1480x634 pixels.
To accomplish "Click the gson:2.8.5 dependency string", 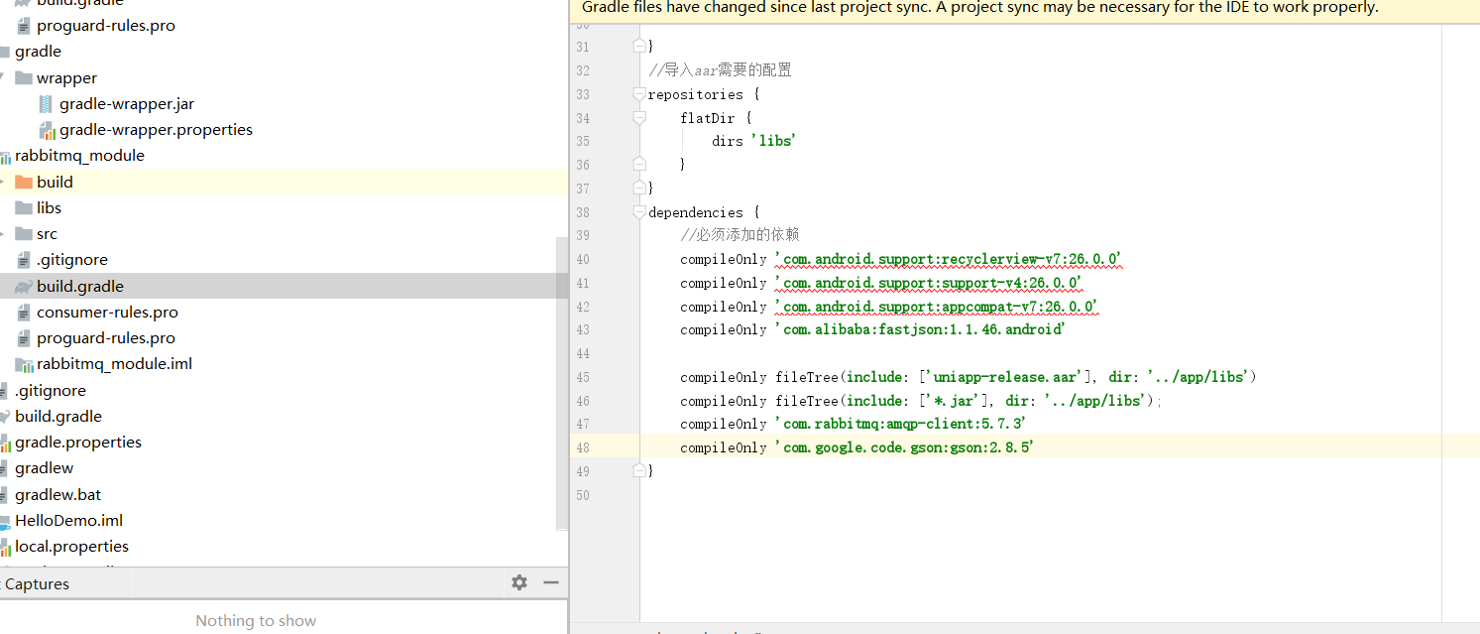I will point(904,448).
